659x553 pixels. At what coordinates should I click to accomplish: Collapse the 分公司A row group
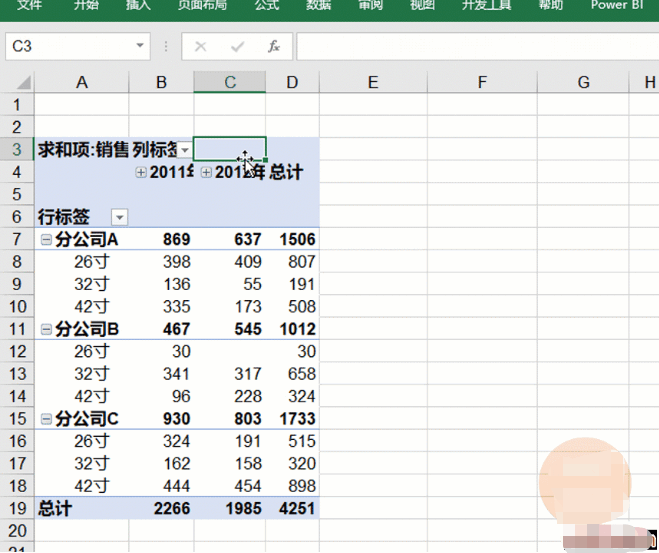pyautogui.click(x=46, y=240)
